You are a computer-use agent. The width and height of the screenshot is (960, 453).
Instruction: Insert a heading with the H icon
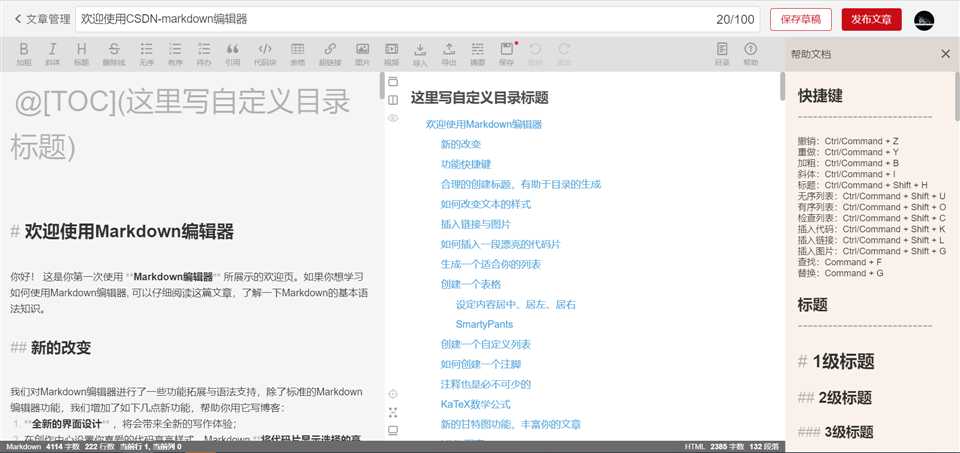pos(81,54)
